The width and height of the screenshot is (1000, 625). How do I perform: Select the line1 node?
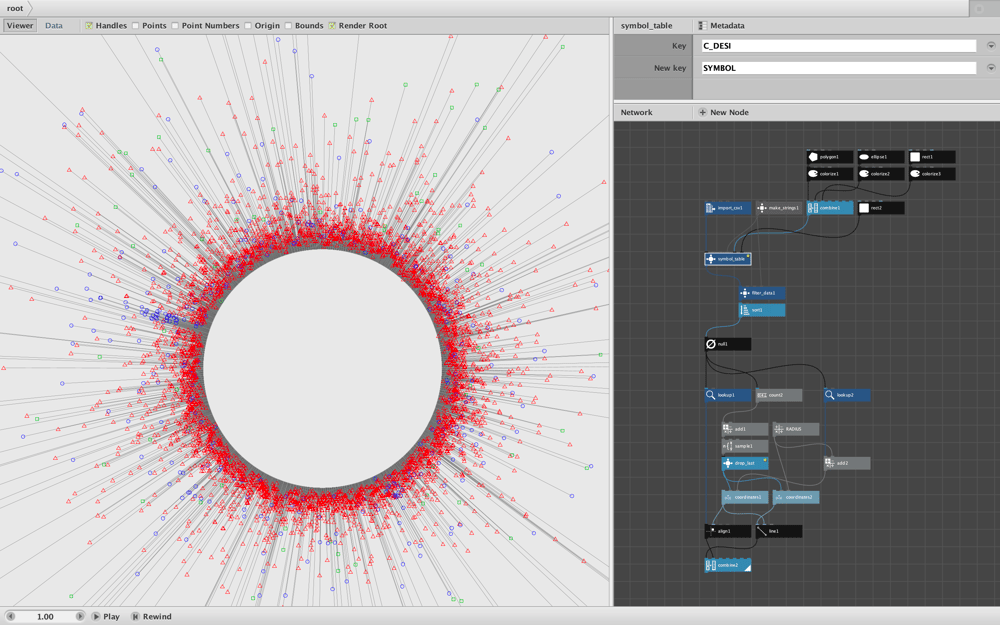click(x=779, y=531)
